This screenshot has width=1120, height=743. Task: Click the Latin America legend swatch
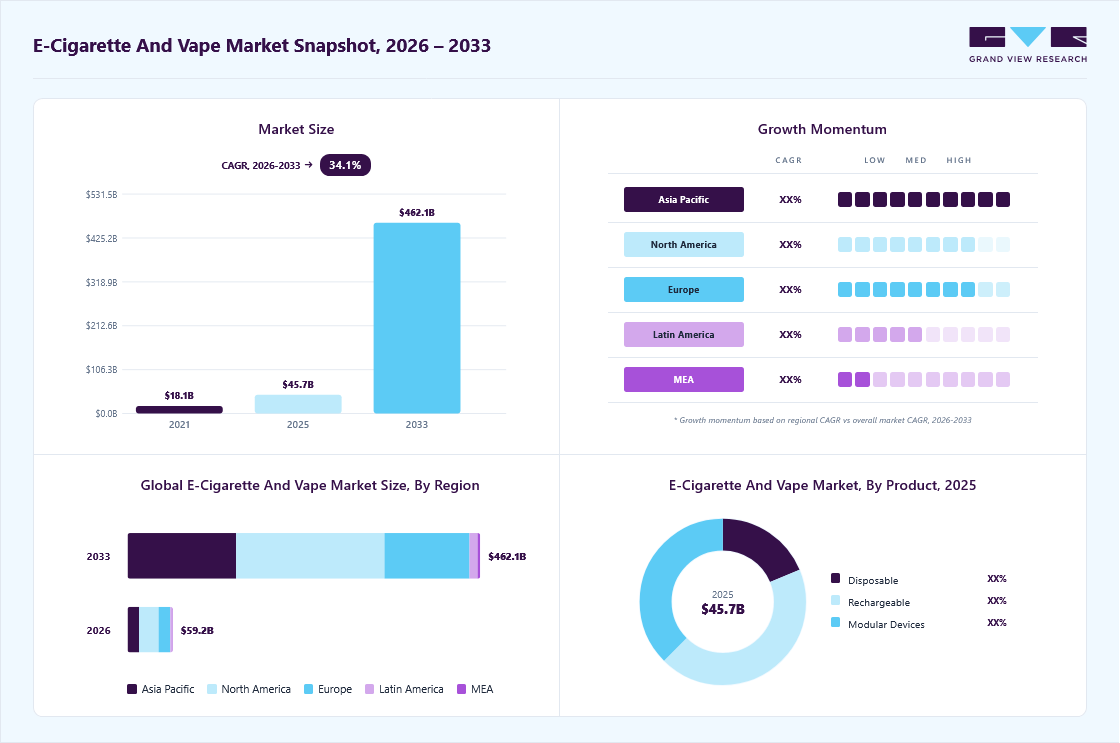pyautogui.click(x=369, y=689)
